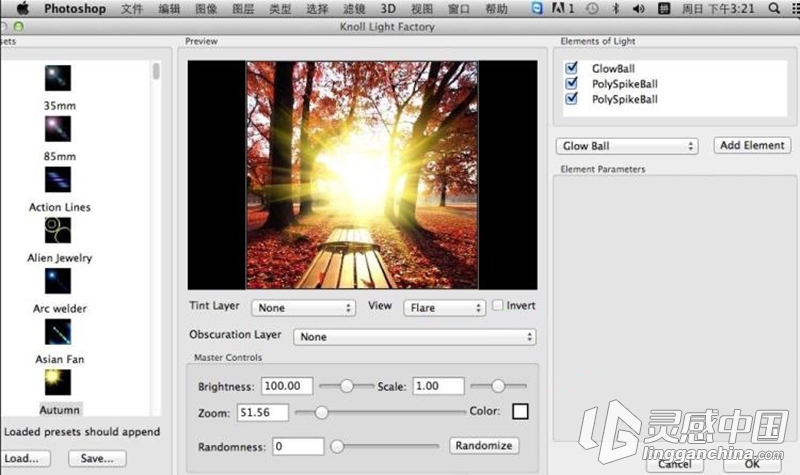This screenshot has width=800, height=475.
Task: Click the Randomness value field
Action: tap(298, 446)
